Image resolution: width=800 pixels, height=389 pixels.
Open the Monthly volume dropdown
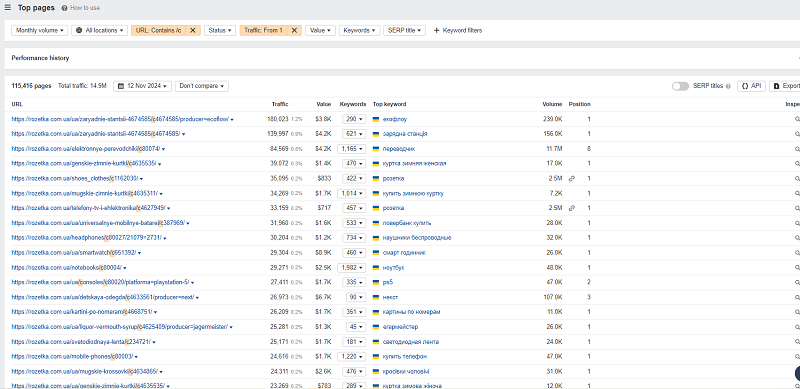pos(40,31)
